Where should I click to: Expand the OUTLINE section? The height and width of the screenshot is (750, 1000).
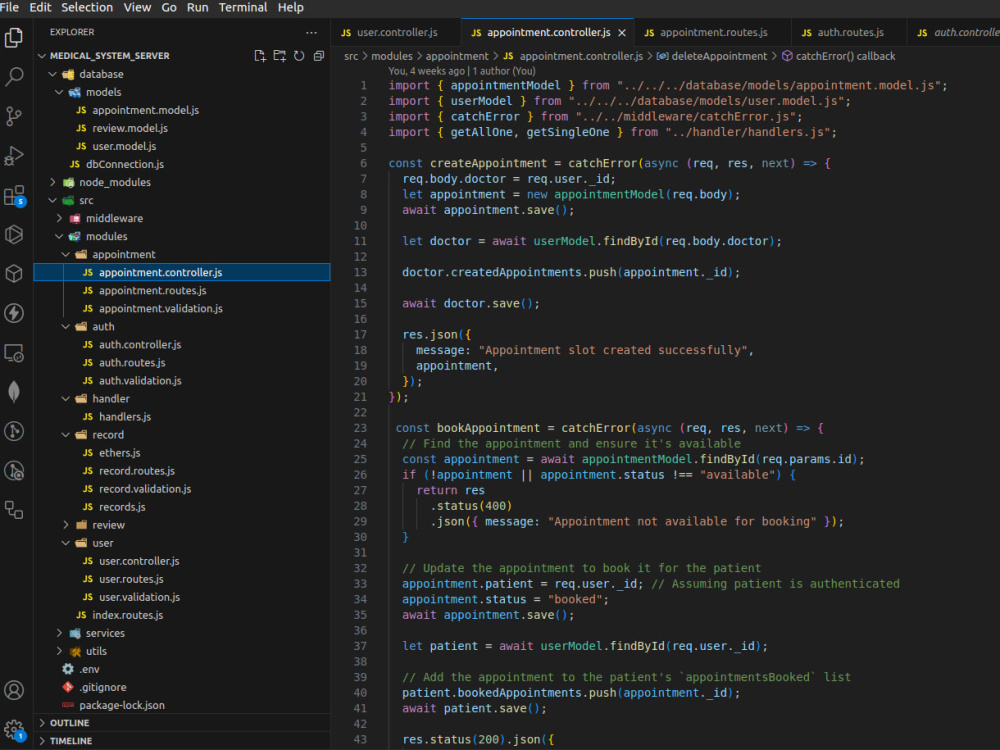70,723
